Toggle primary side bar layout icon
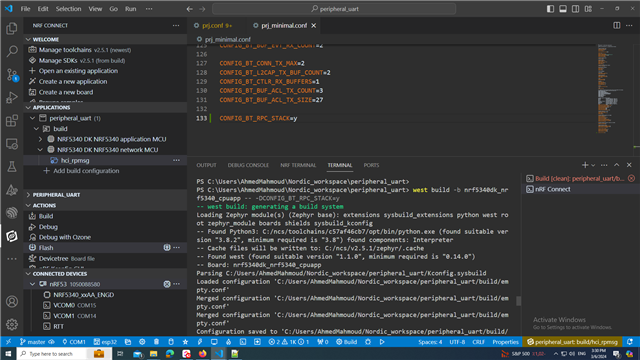The image size is (640, 360). click(x=550, y=9)
